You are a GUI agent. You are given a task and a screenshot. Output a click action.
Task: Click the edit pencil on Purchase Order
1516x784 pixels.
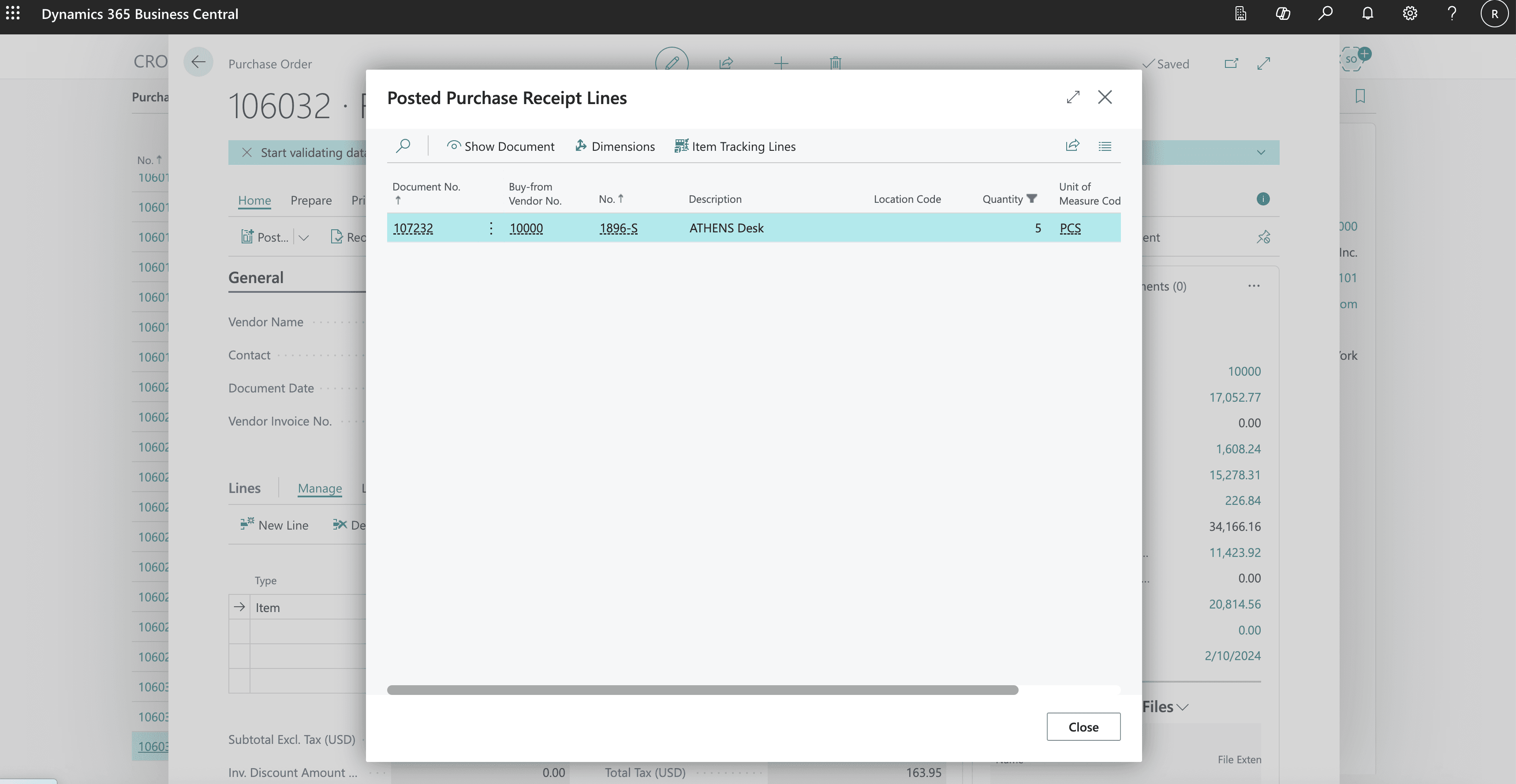[672, 62]
